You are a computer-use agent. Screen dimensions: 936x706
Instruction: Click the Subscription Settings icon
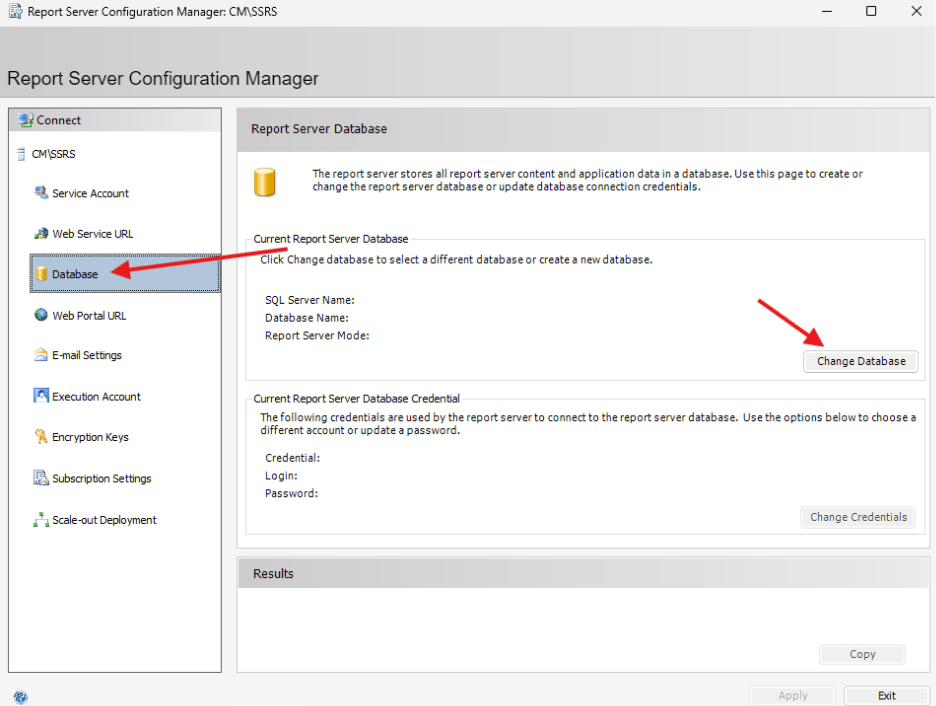pyautogui.click(x=41, y=478)
